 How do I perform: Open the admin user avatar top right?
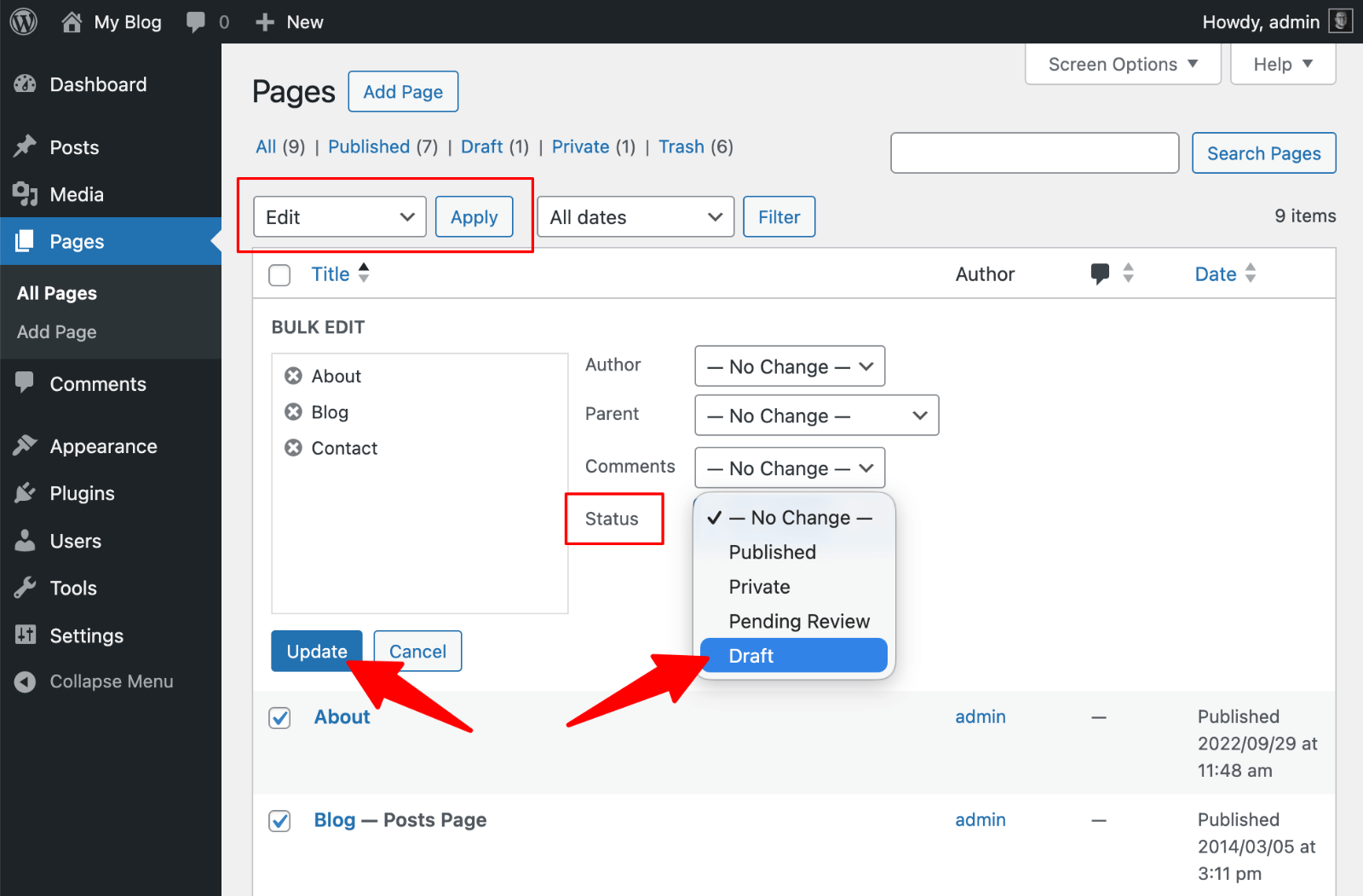(1339, 21)
